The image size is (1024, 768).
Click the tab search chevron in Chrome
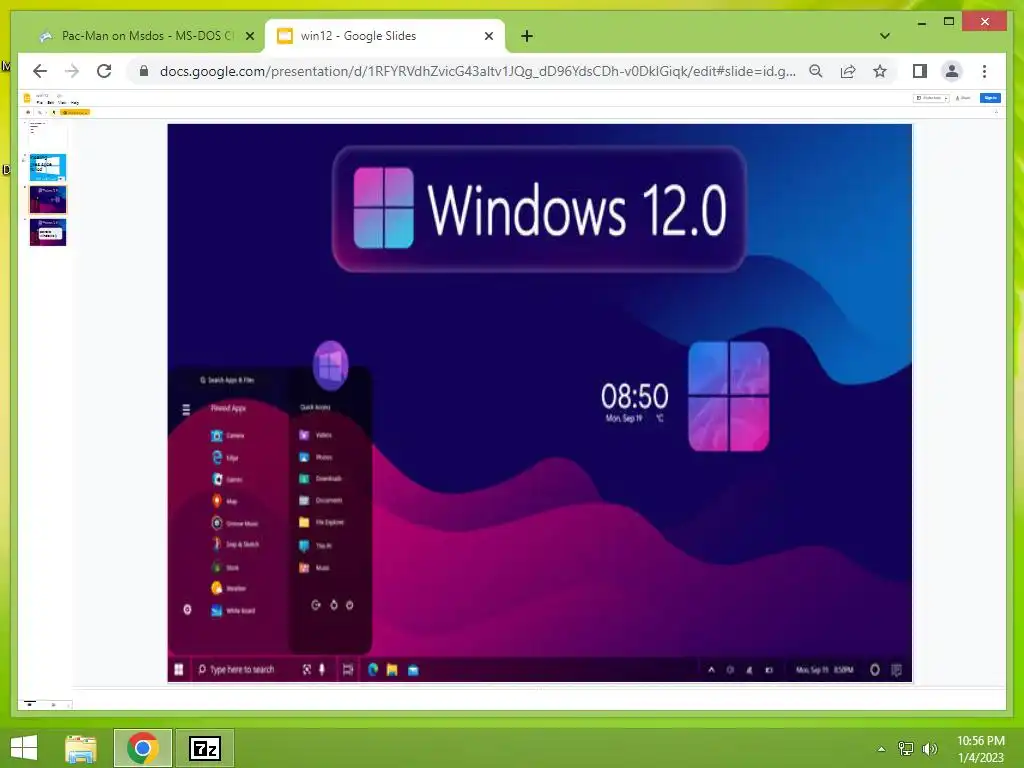[x=885, y=36]
